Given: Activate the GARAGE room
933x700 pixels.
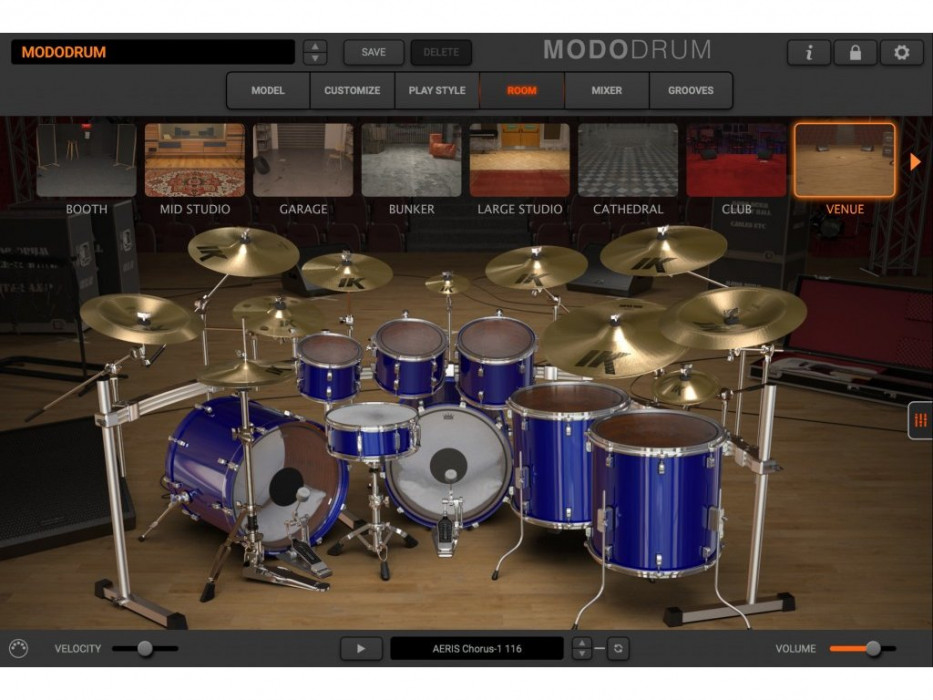Looking at the screenshot, I should [302, 160].
